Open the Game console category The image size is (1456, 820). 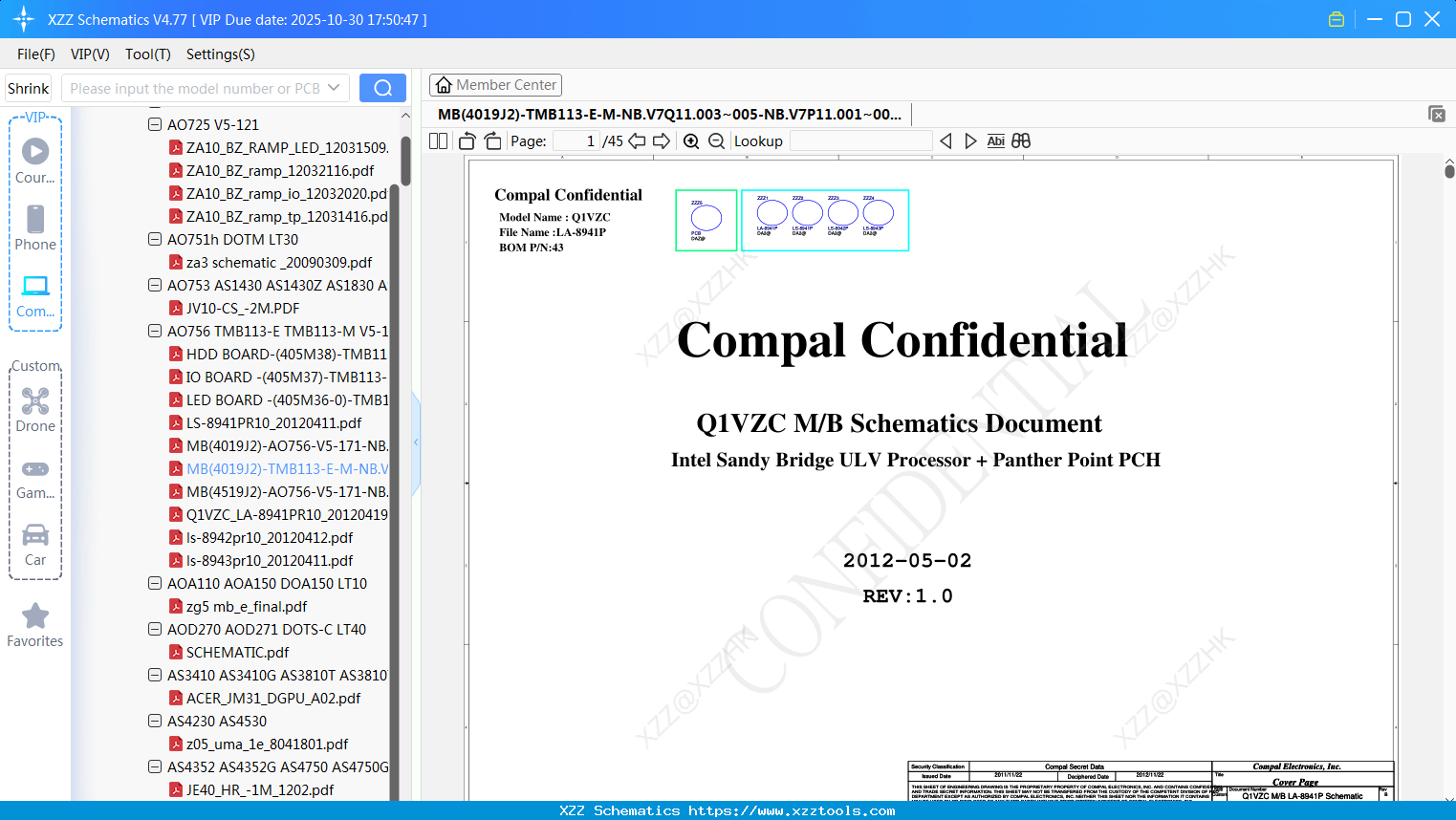(x=35, y=479)
